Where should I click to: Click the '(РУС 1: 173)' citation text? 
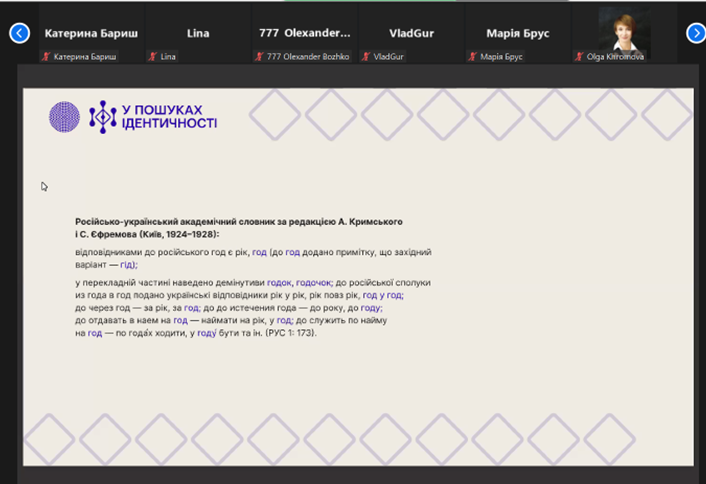point(290,333)
